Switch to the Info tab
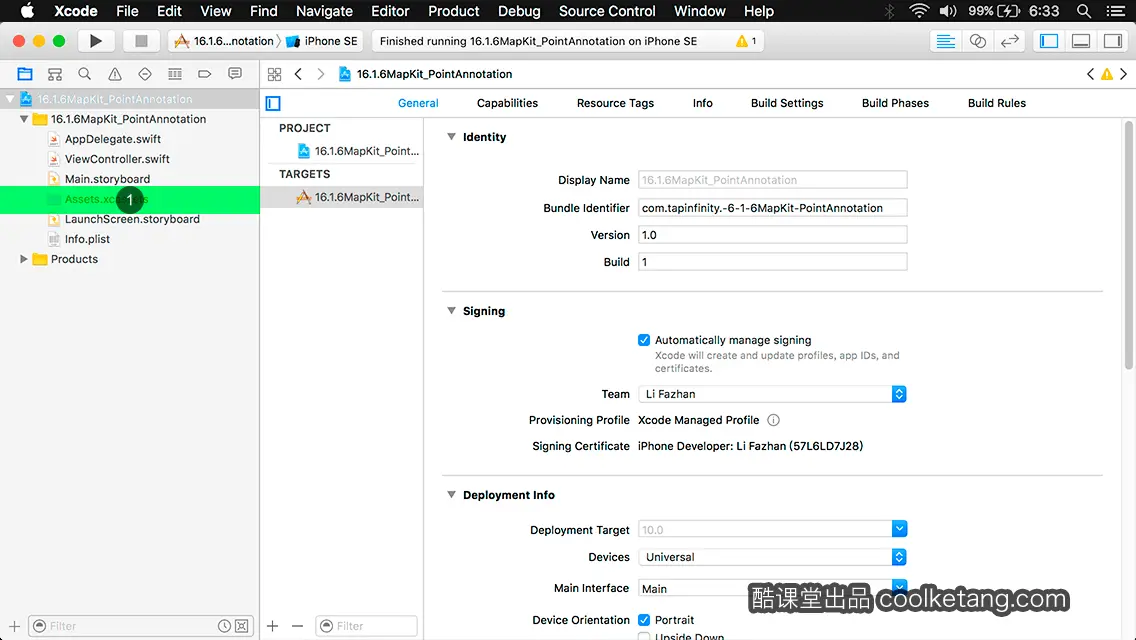The width and height of the screenshot is (1136, 640). (x=702, y=103)
